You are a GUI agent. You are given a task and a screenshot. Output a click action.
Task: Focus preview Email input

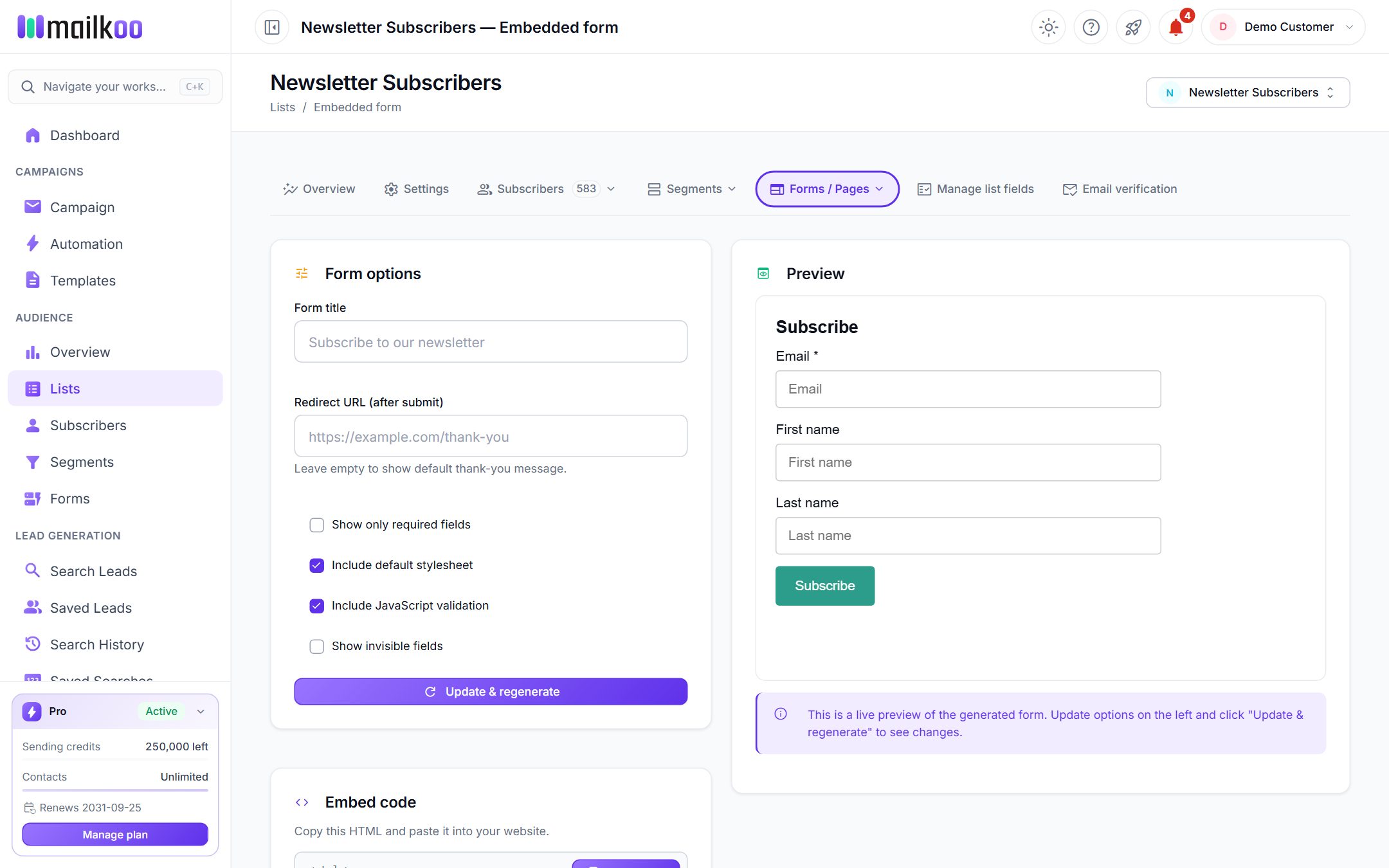[968, 389]
